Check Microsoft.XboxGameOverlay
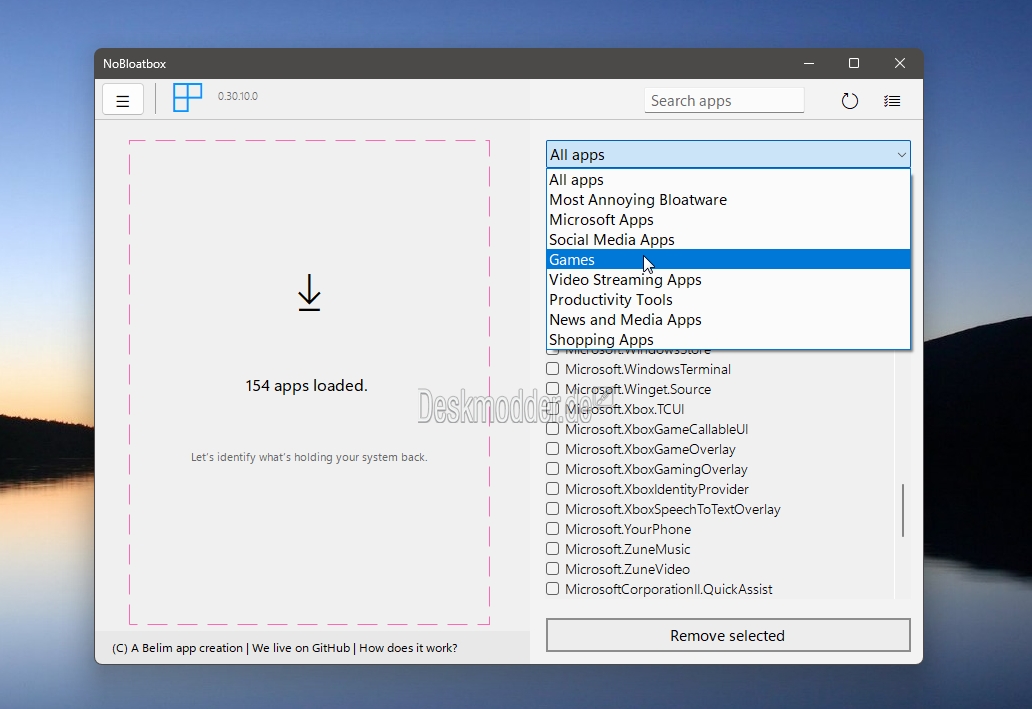This screenshot has height=709, width=1032. (x=553, y=449)
